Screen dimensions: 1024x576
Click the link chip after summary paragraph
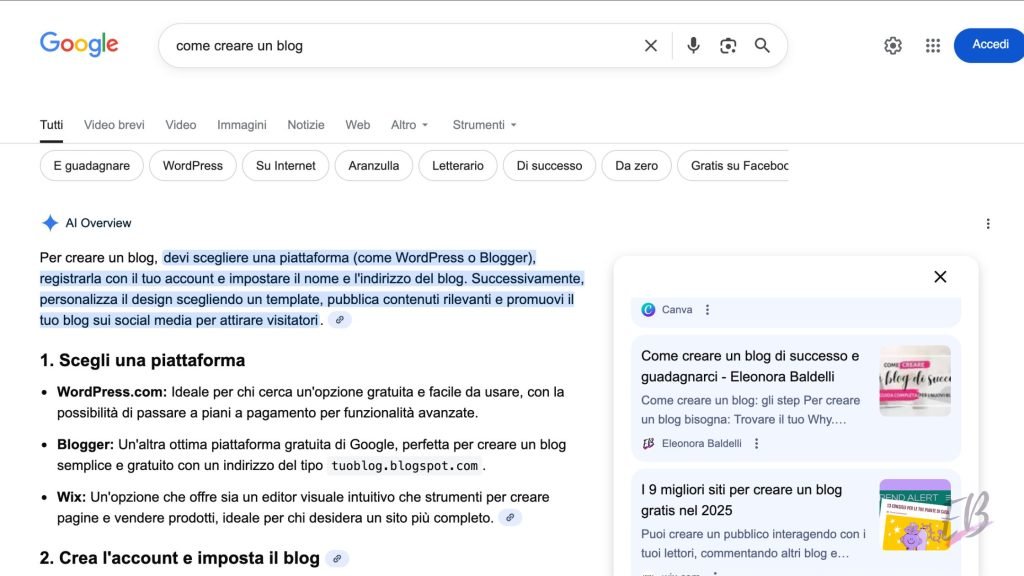[340, 320]
